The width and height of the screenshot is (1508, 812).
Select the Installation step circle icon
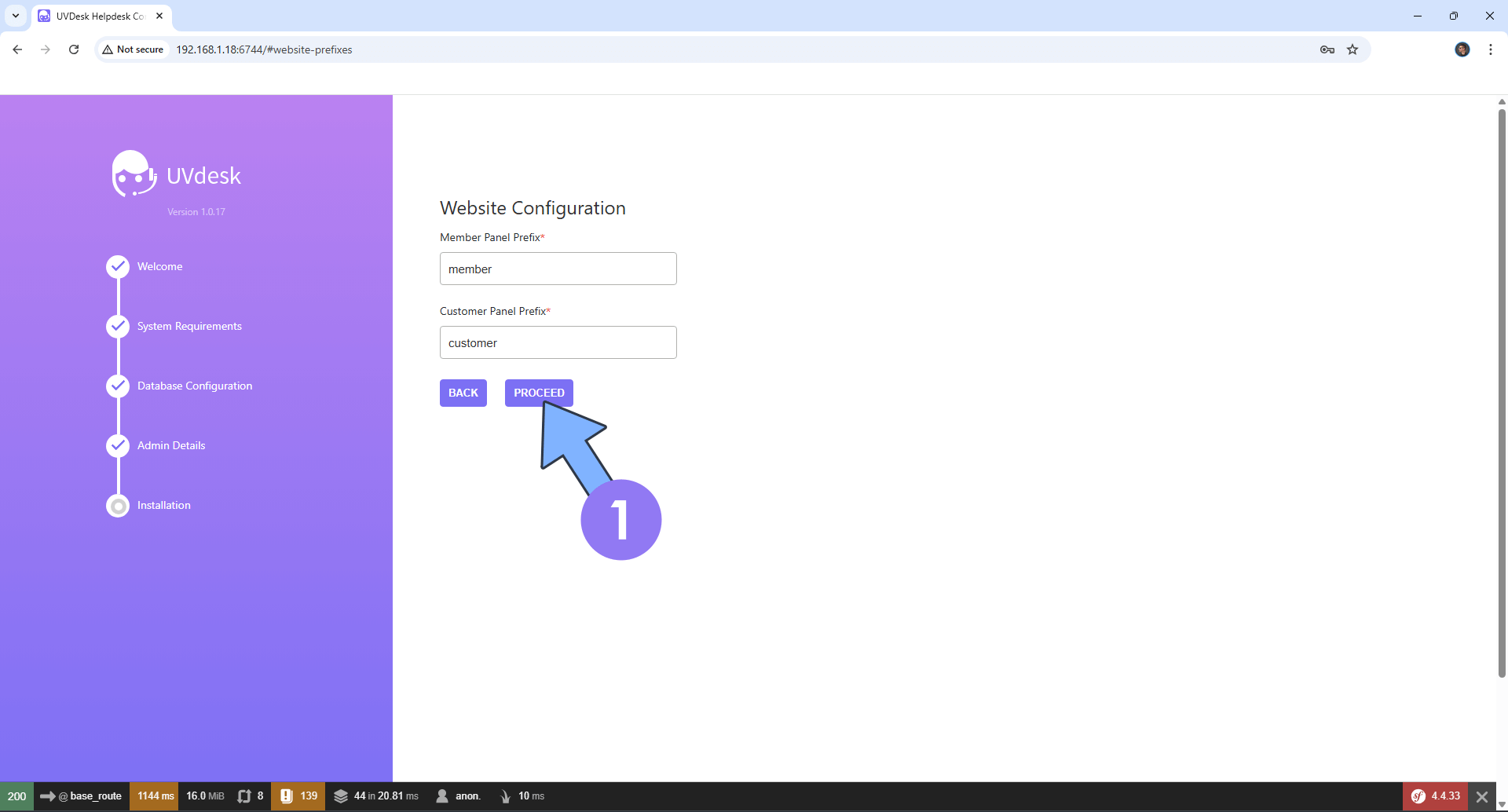[118, 505]
